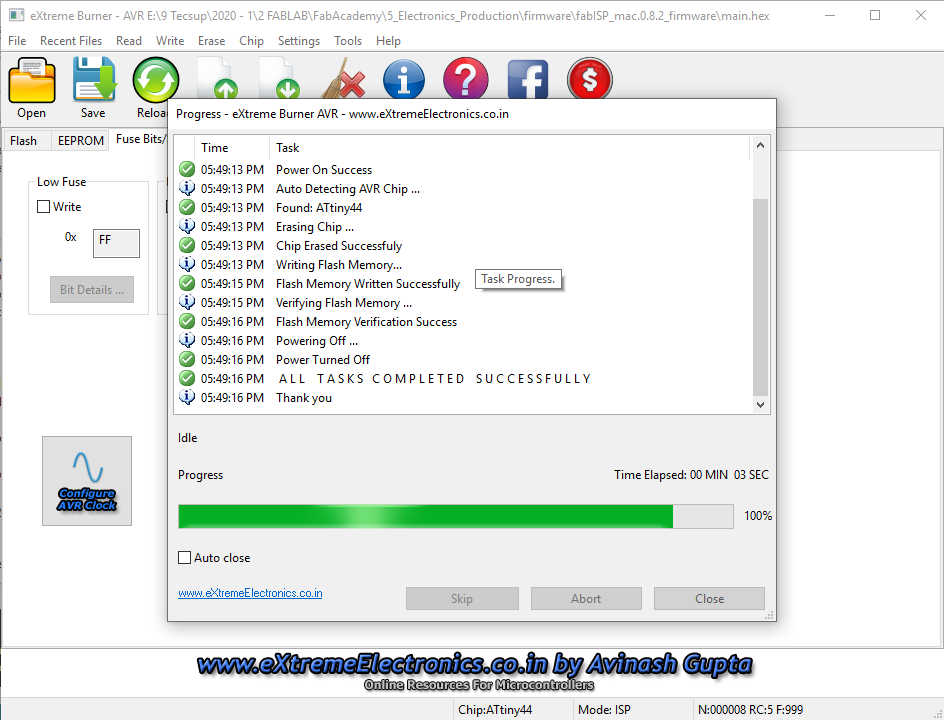Open the Erase menu
Viewport: 944px width, 720px height.
(x=211, y=41)
